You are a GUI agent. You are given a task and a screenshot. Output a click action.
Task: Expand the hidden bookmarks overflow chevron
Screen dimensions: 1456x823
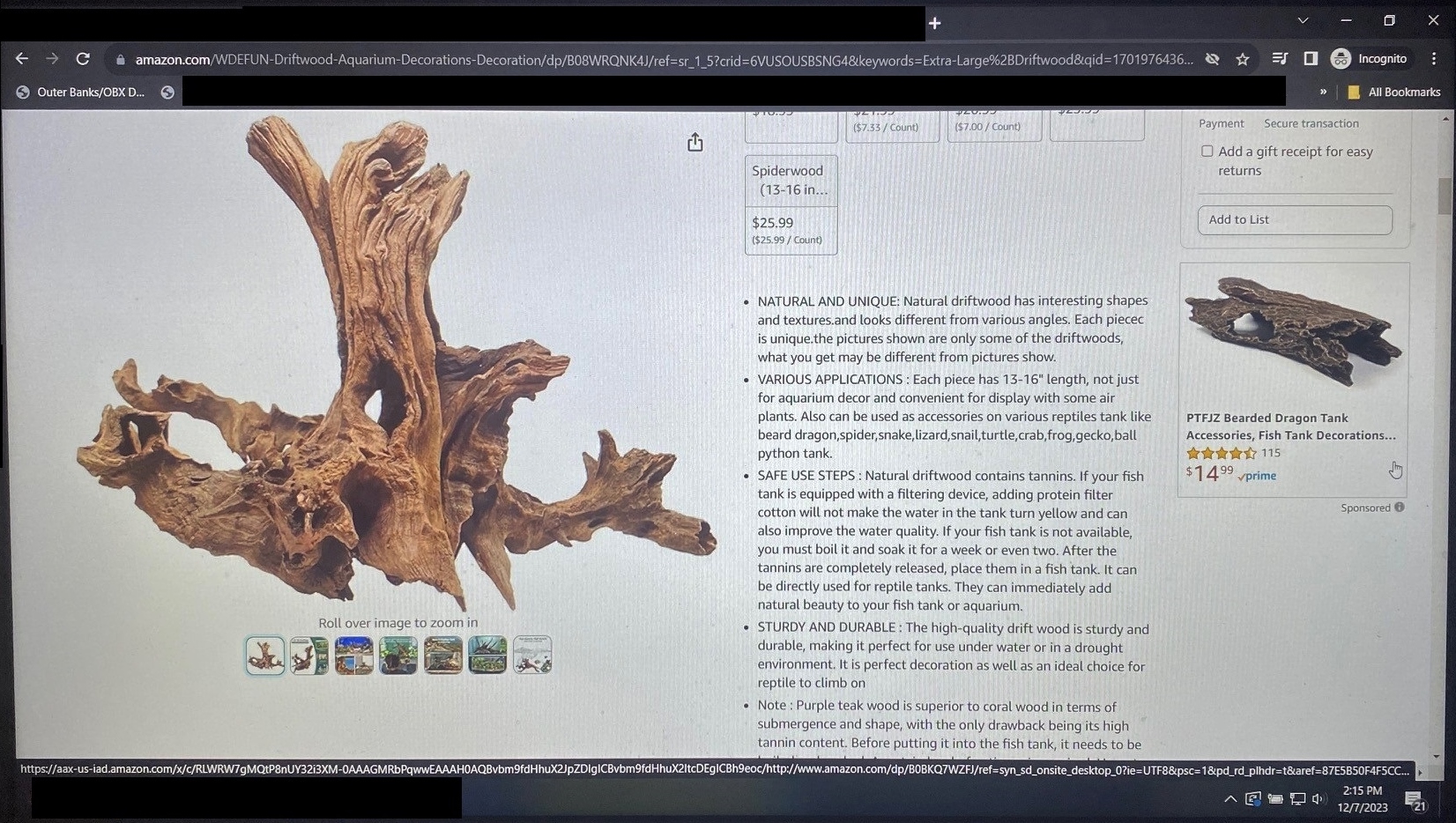click(x=1323, y=92)
